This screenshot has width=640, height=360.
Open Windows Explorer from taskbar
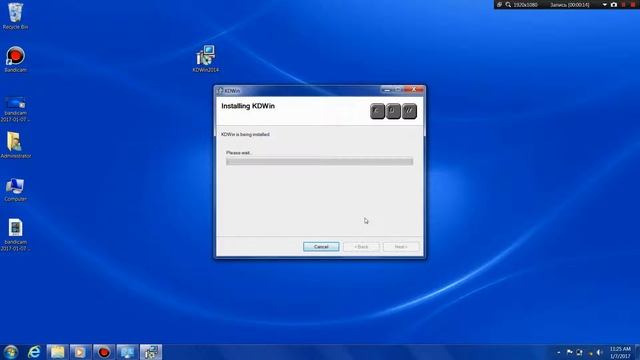[57, 352]
